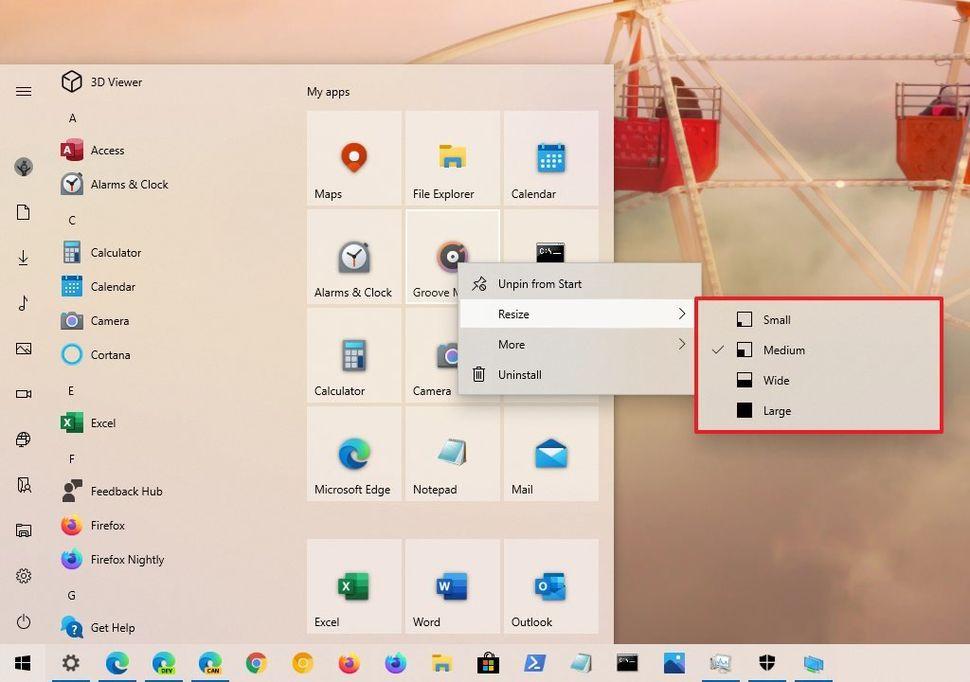
Task: Open Settings gear in Start sidebar
Action: pyautogui.click(x=24, y=576)
